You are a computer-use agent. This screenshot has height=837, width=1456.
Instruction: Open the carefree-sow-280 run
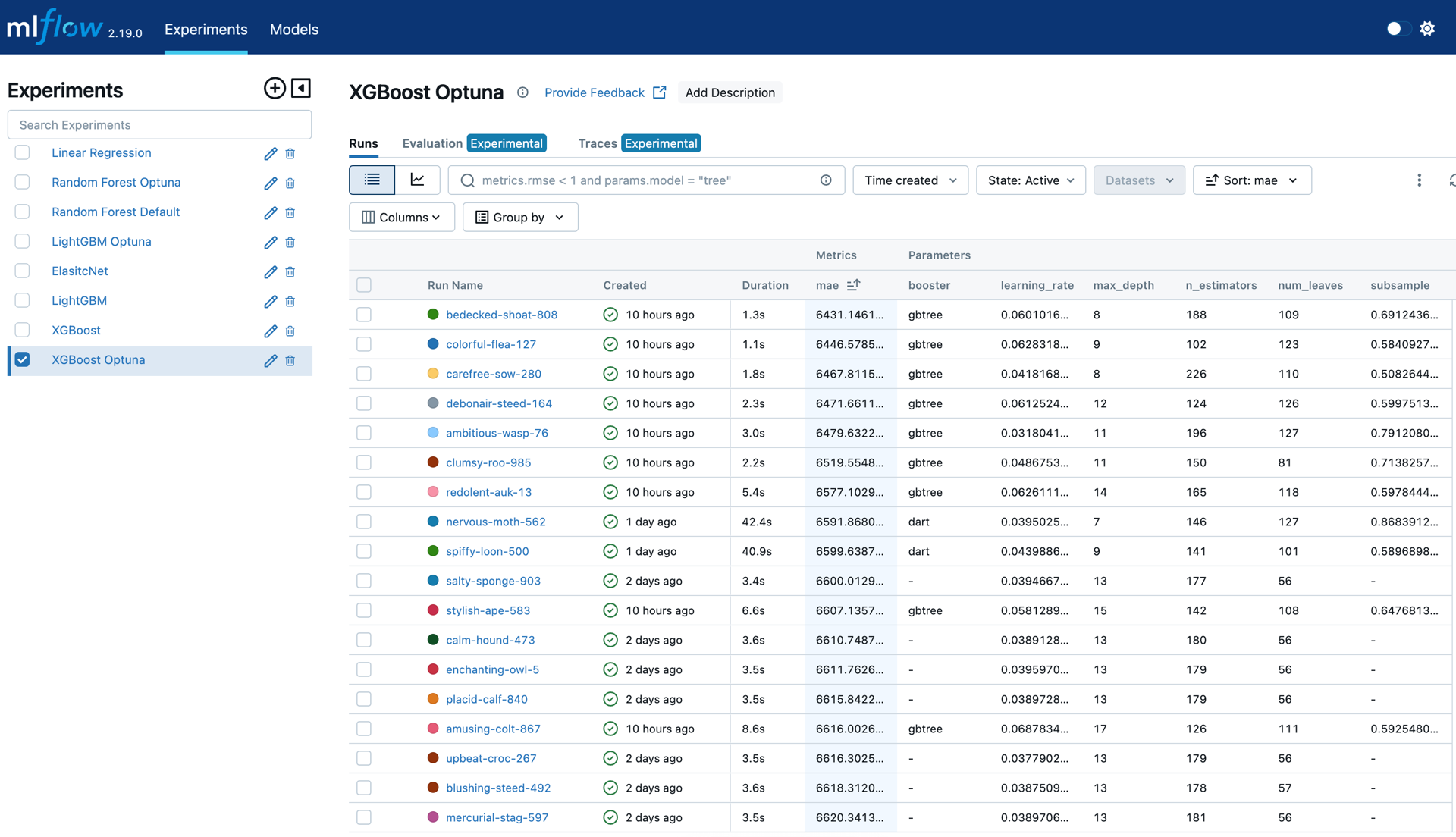click(x=493, y=374)
